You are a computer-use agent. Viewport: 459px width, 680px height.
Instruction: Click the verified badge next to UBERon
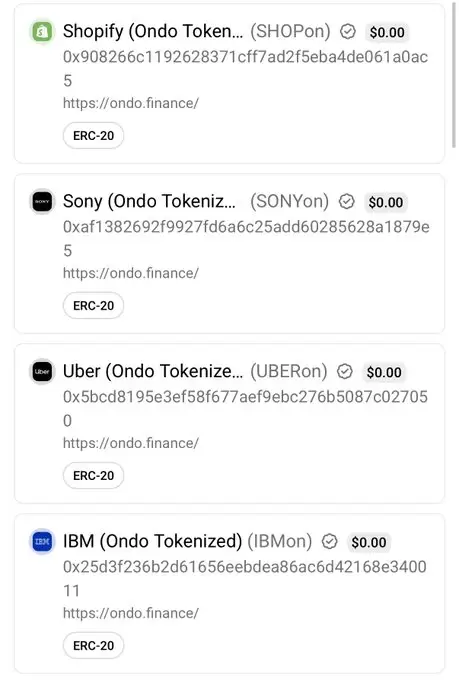pyautogui.click(x=344, y=371)
